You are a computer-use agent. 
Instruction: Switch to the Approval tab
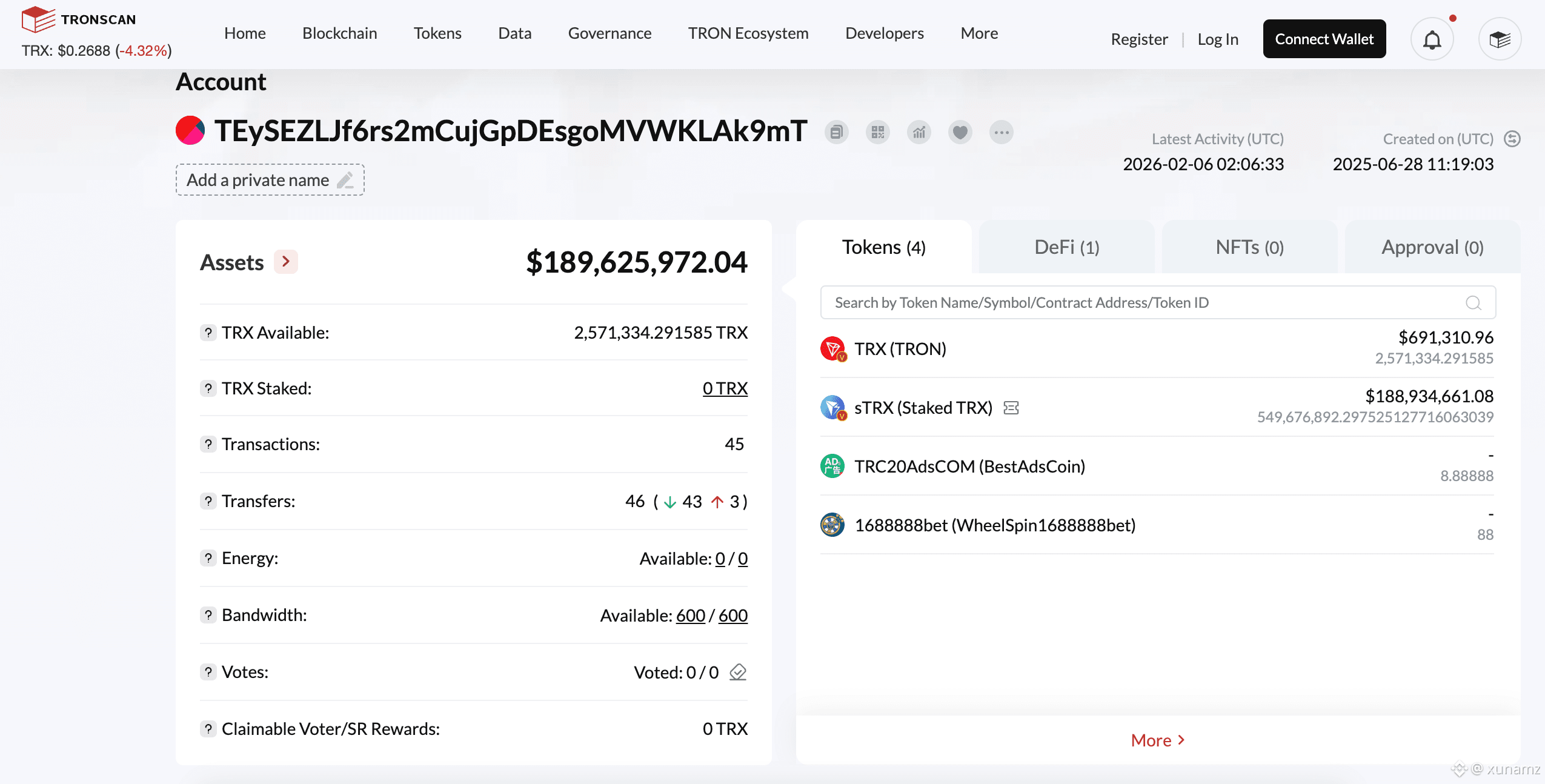point(1432,247)
